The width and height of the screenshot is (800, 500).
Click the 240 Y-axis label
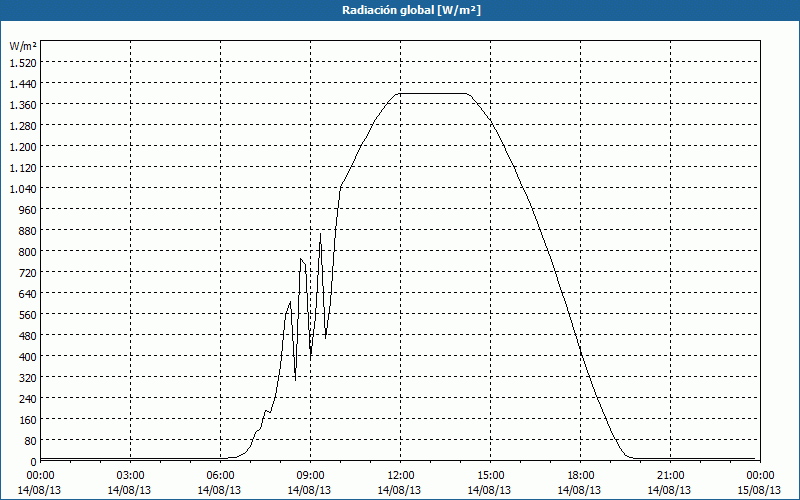pyautogui.click(x=29, y=399)
